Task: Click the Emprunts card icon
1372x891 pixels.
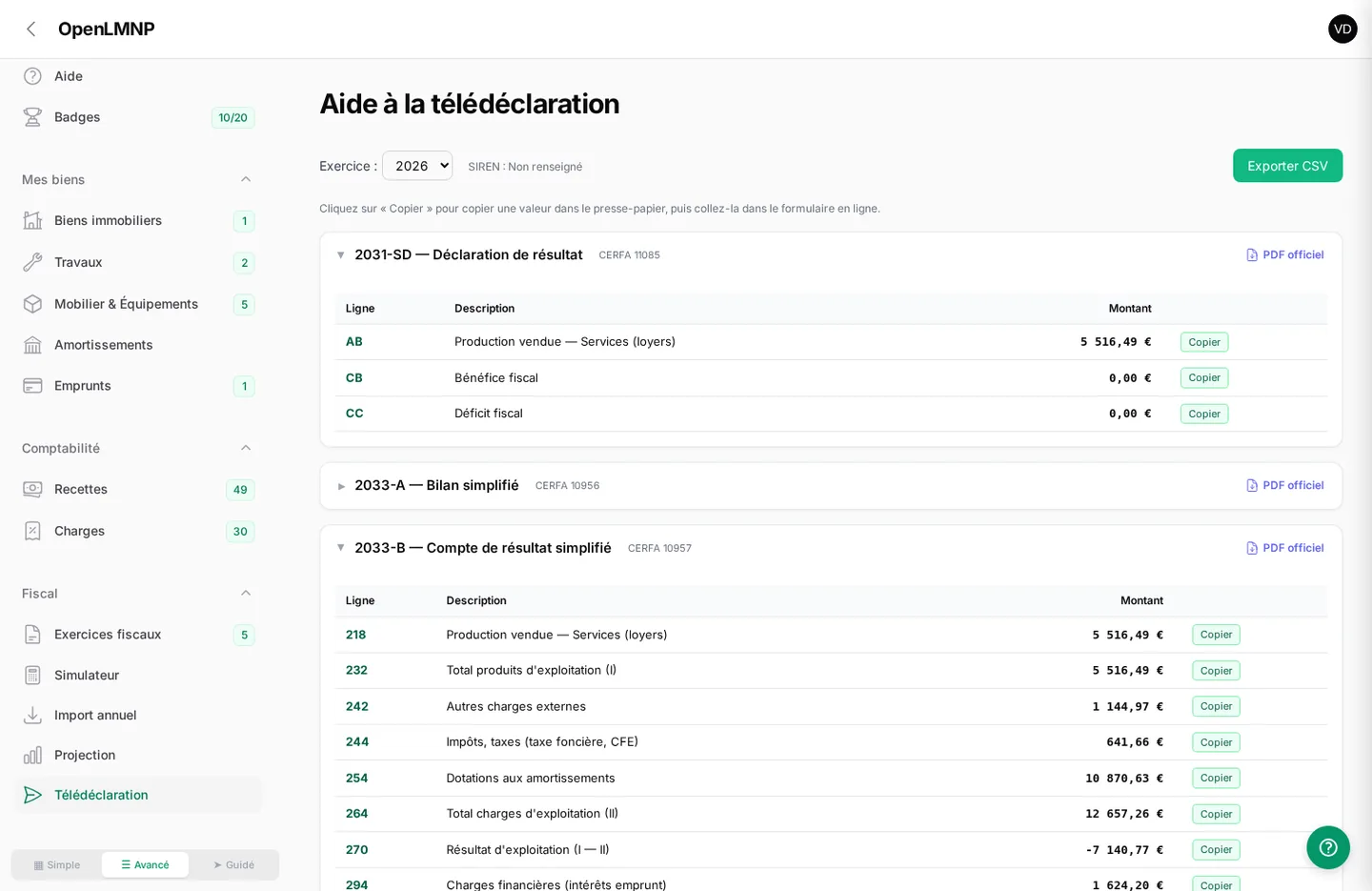Action: point(32,386)
